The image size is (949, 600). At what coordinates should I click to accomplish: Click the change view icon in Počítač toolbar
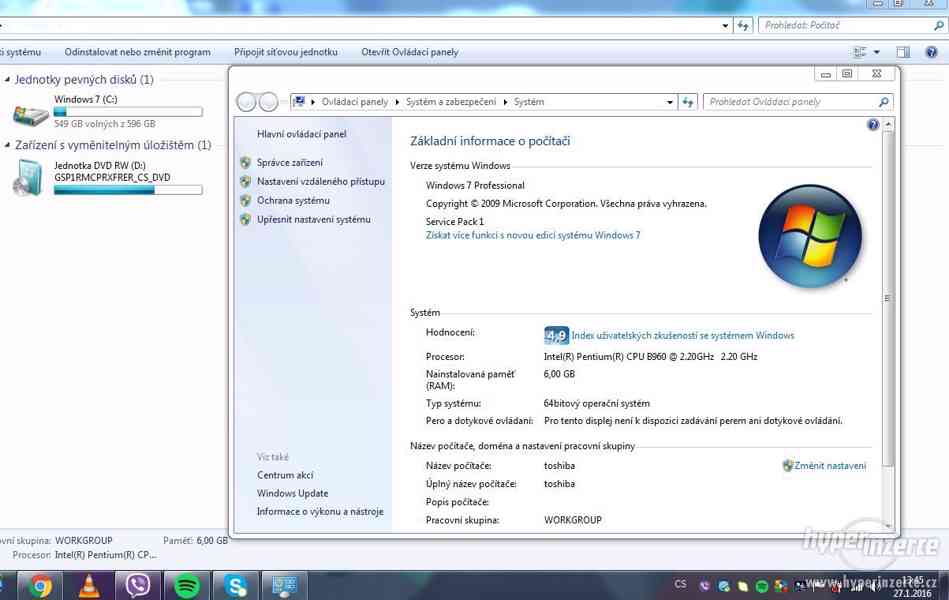click(x=859, y=52)
